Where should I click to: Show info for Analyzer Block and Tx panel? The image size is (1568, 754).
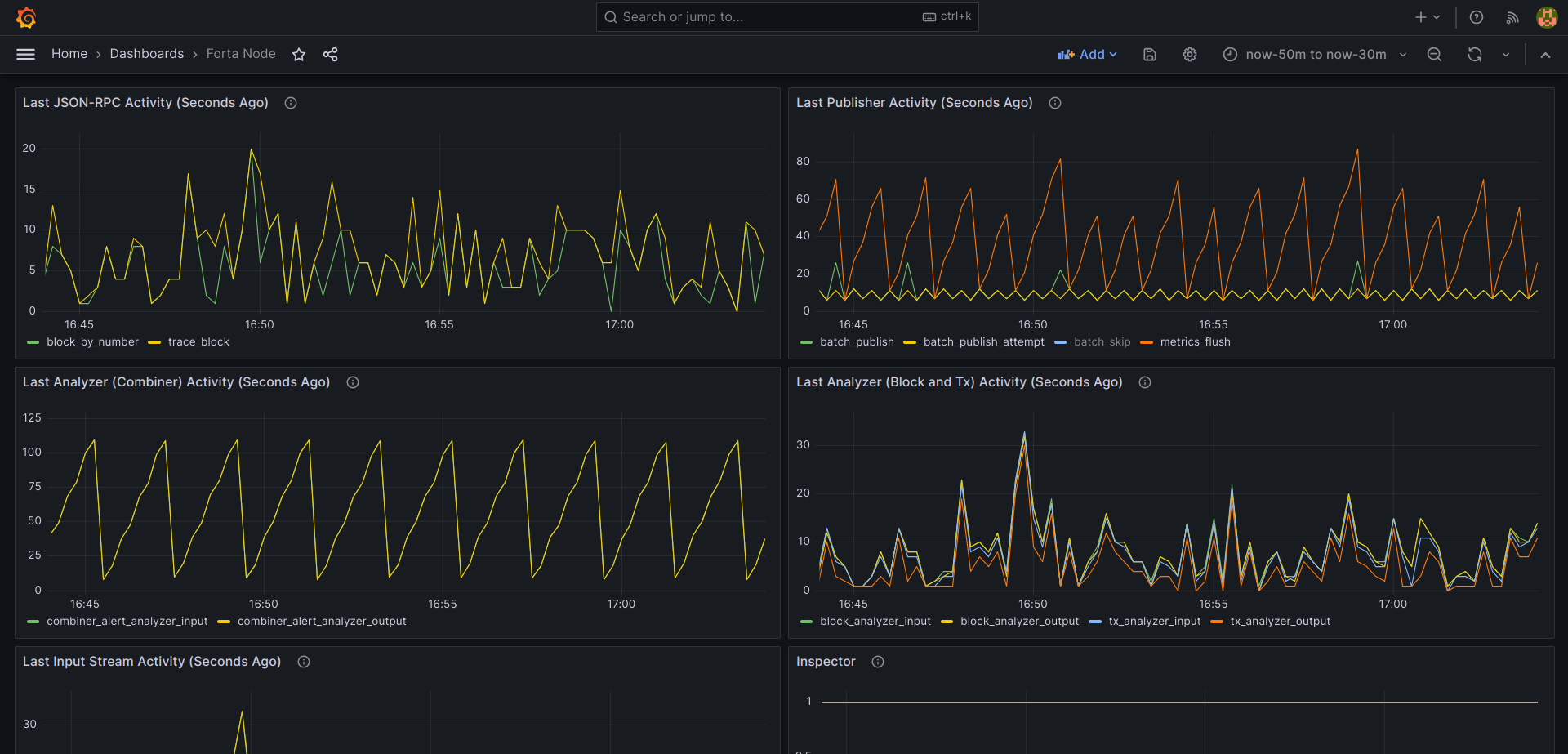1145,382
